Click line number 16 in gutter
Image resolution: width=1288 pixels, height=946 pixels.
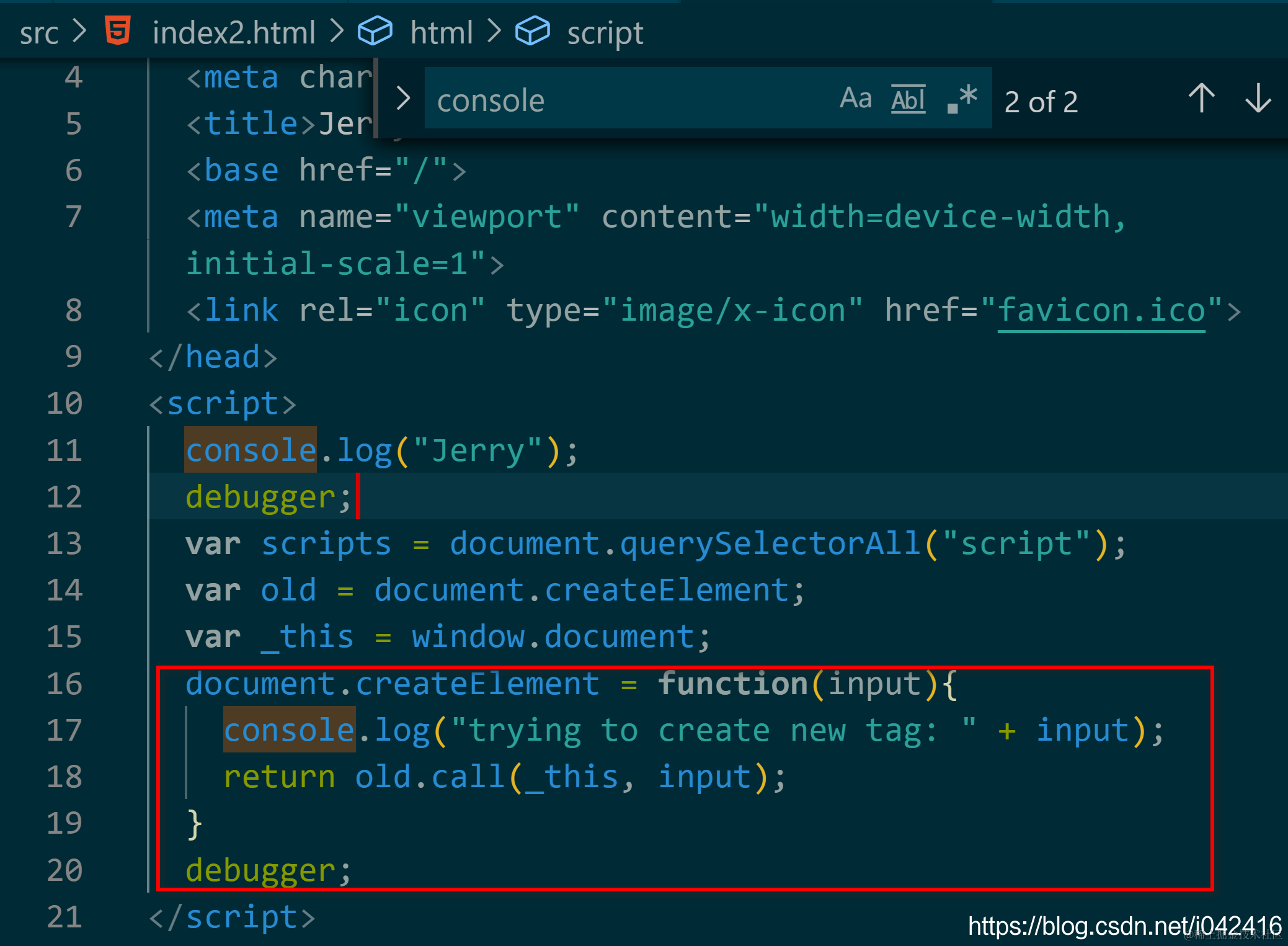[x=64, y=684]
